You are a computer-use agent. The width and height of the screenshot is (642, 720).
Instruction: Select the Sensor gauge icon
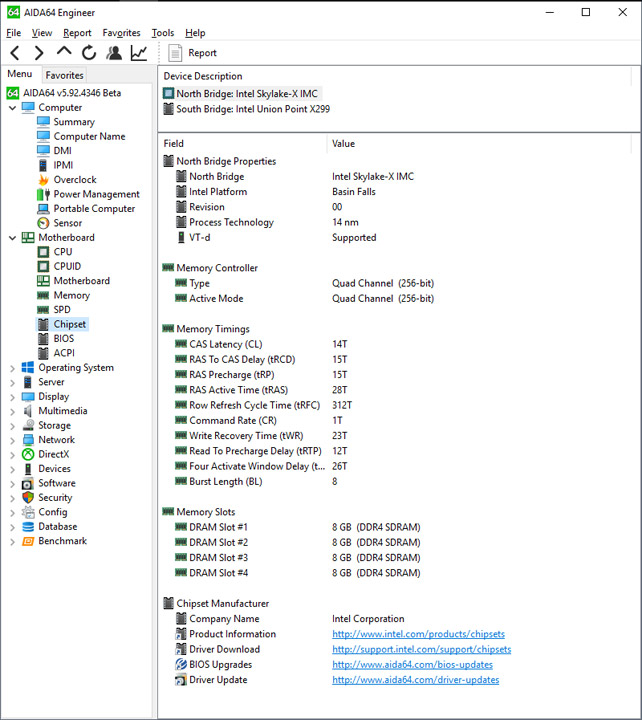pyautogui.click(x=43, y=223)
